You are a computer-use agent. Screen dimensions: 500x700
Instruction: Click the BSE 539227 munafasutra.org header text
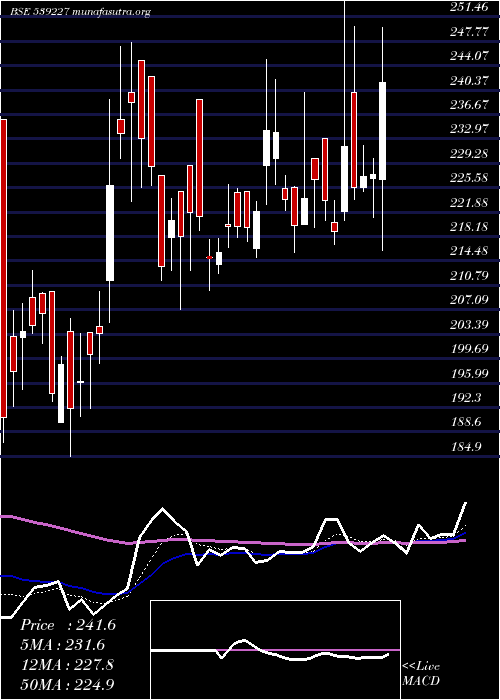click(80, 12)
